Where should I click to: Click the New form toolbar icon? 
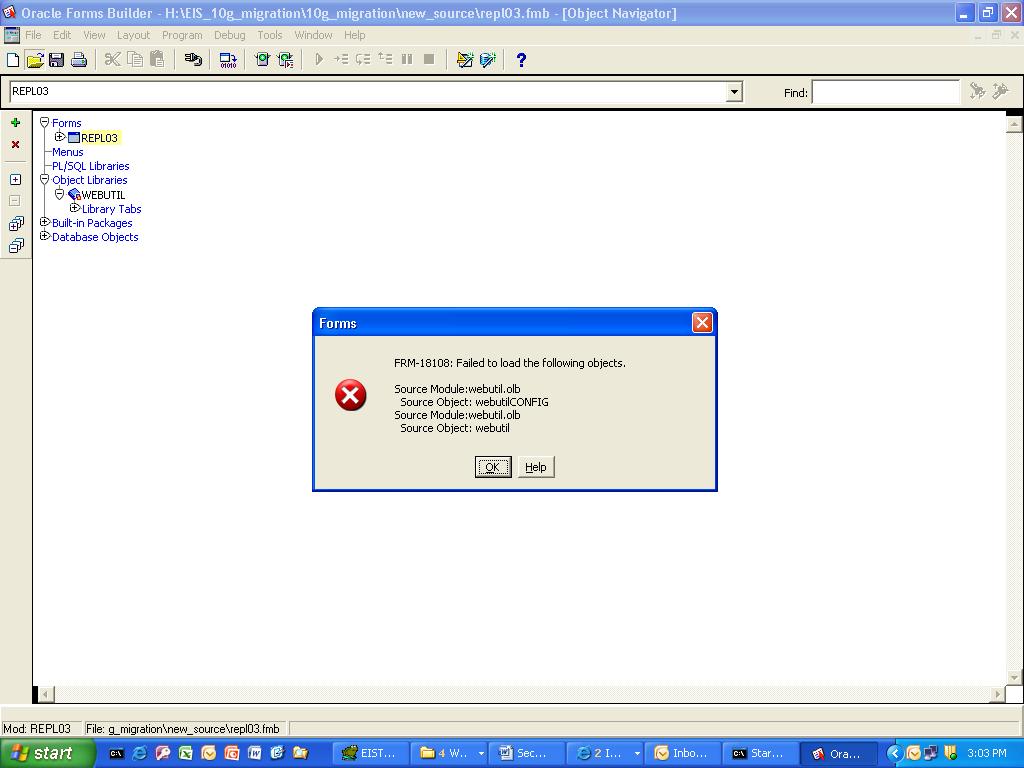point(13,60)
